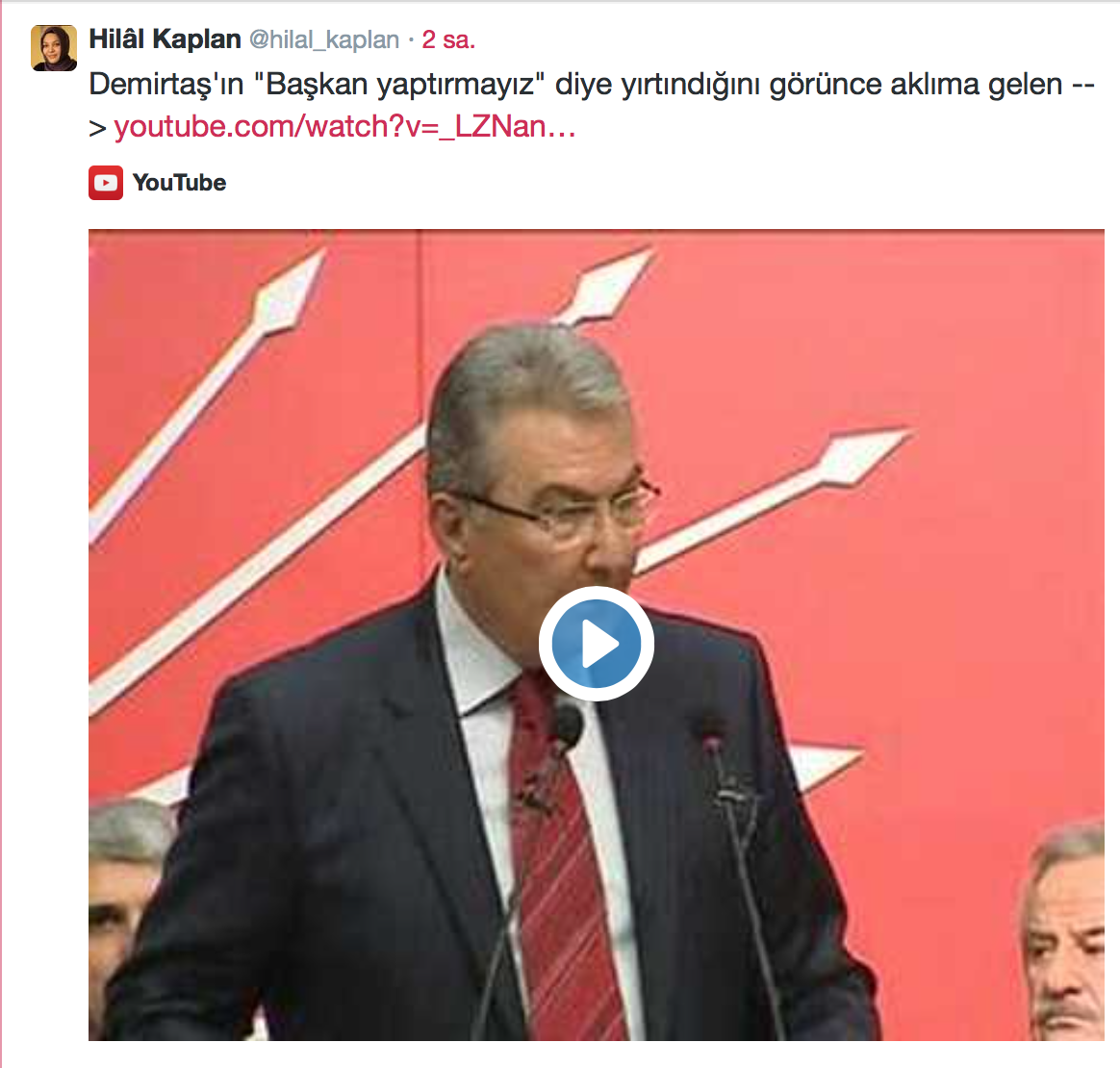Image resolution: width=1120 pixels, height=1068 pixels.
Task: Open Hilâl Kaplan's profile avatar
Action: (54, 48)
